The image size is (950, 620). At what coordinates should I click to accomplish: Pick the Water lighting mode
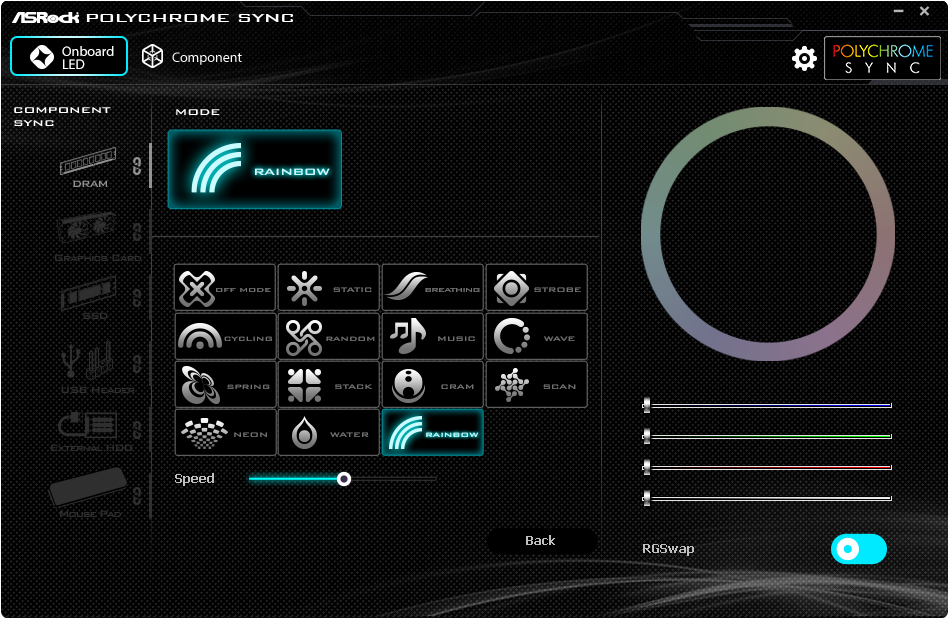(328, 433)
